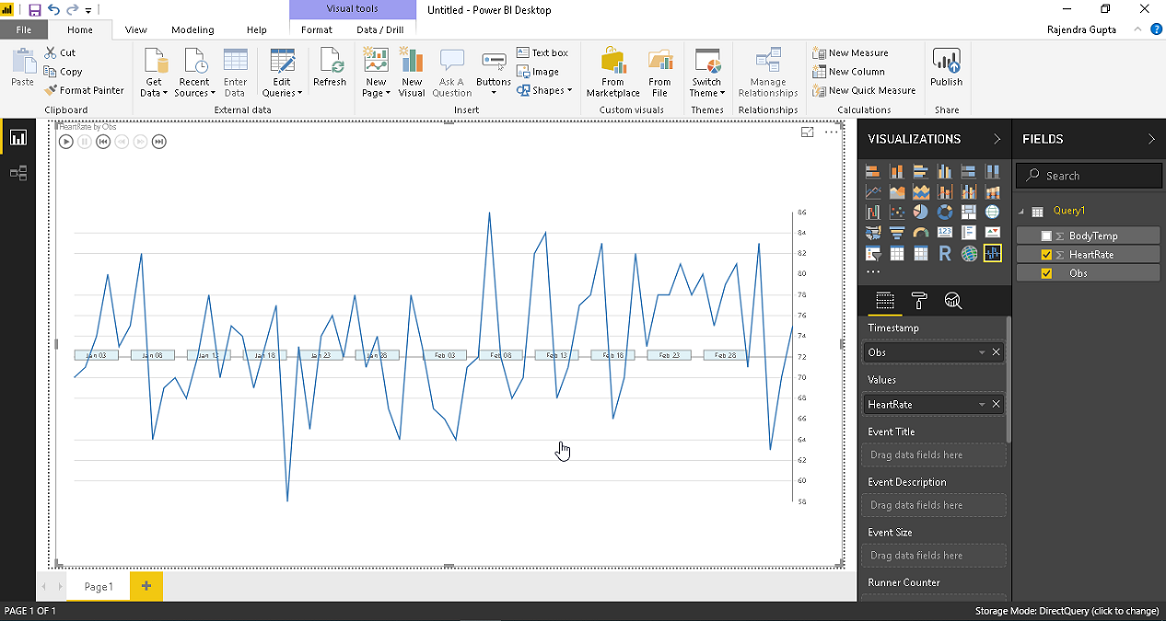Click the help question mark icon
The image size is (1166, 621).
point(1156,30)
